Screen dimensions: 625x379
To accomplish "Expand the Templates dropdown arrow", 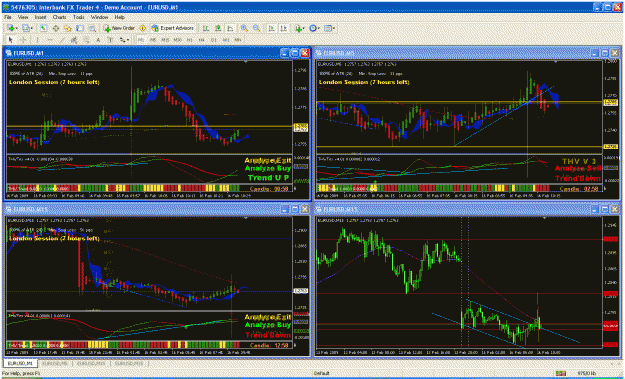I will point(334,28).
